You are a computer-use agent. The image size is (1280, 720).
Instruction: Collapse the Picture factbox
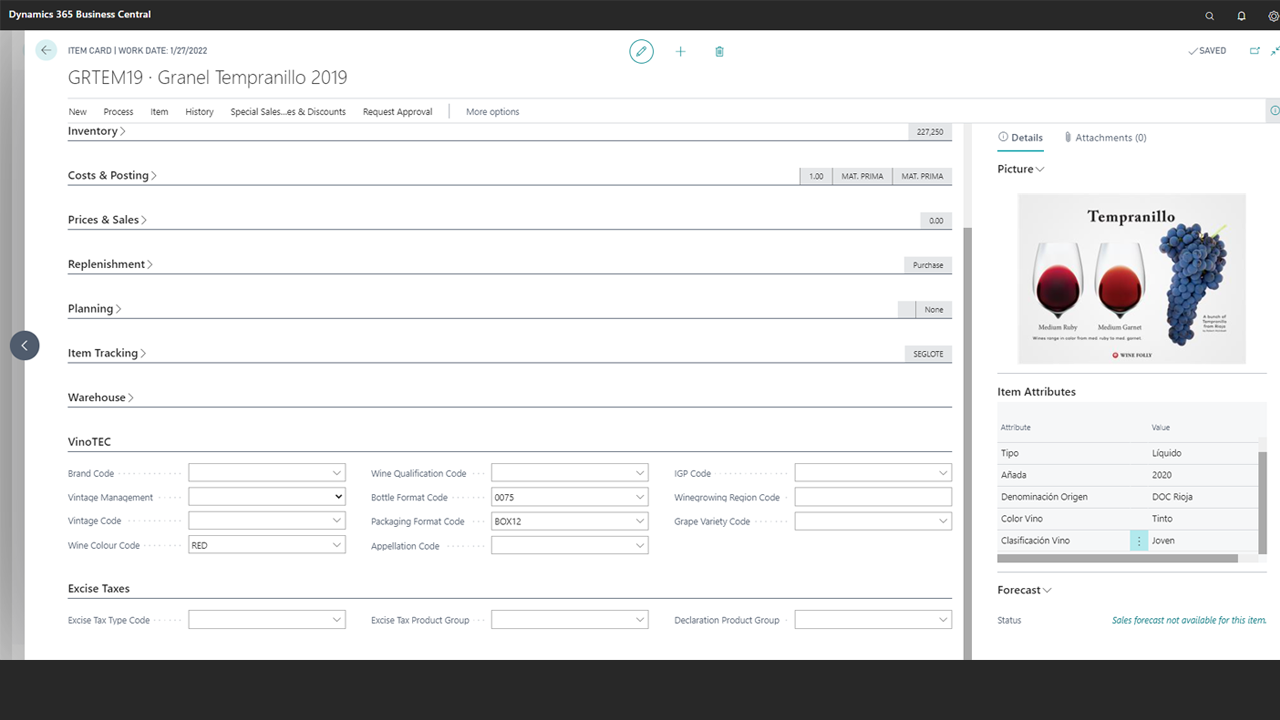(x=1021, y=169)
